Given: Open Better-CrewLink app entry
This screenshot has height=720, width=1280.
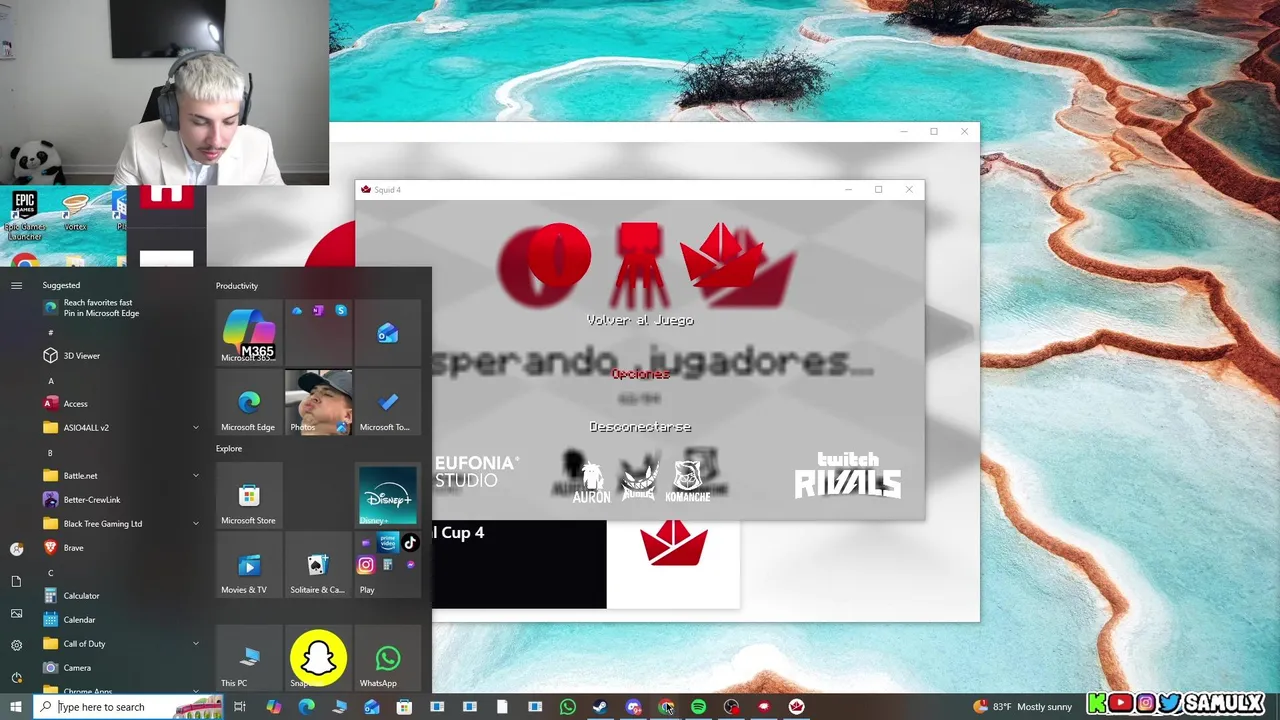Looking at the screenshot, I should tap(120, 499).
